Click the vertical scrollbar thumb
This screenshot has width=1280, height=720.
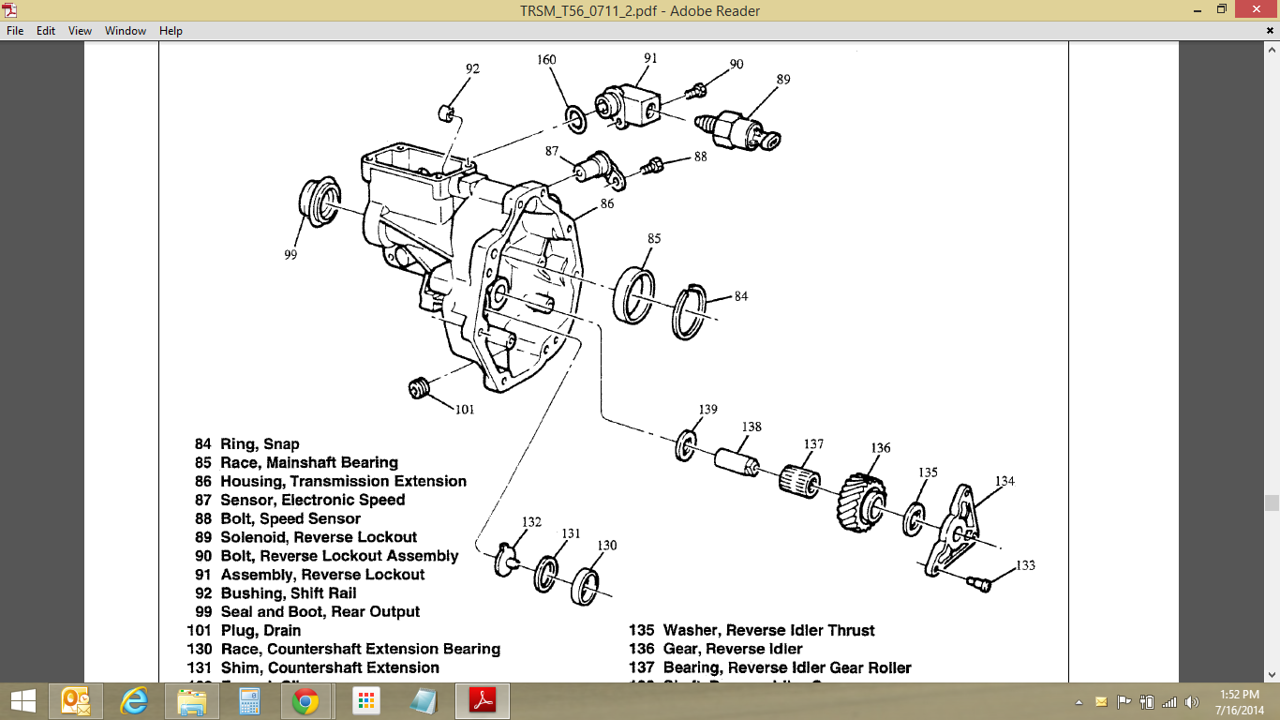pos(1271,503)
